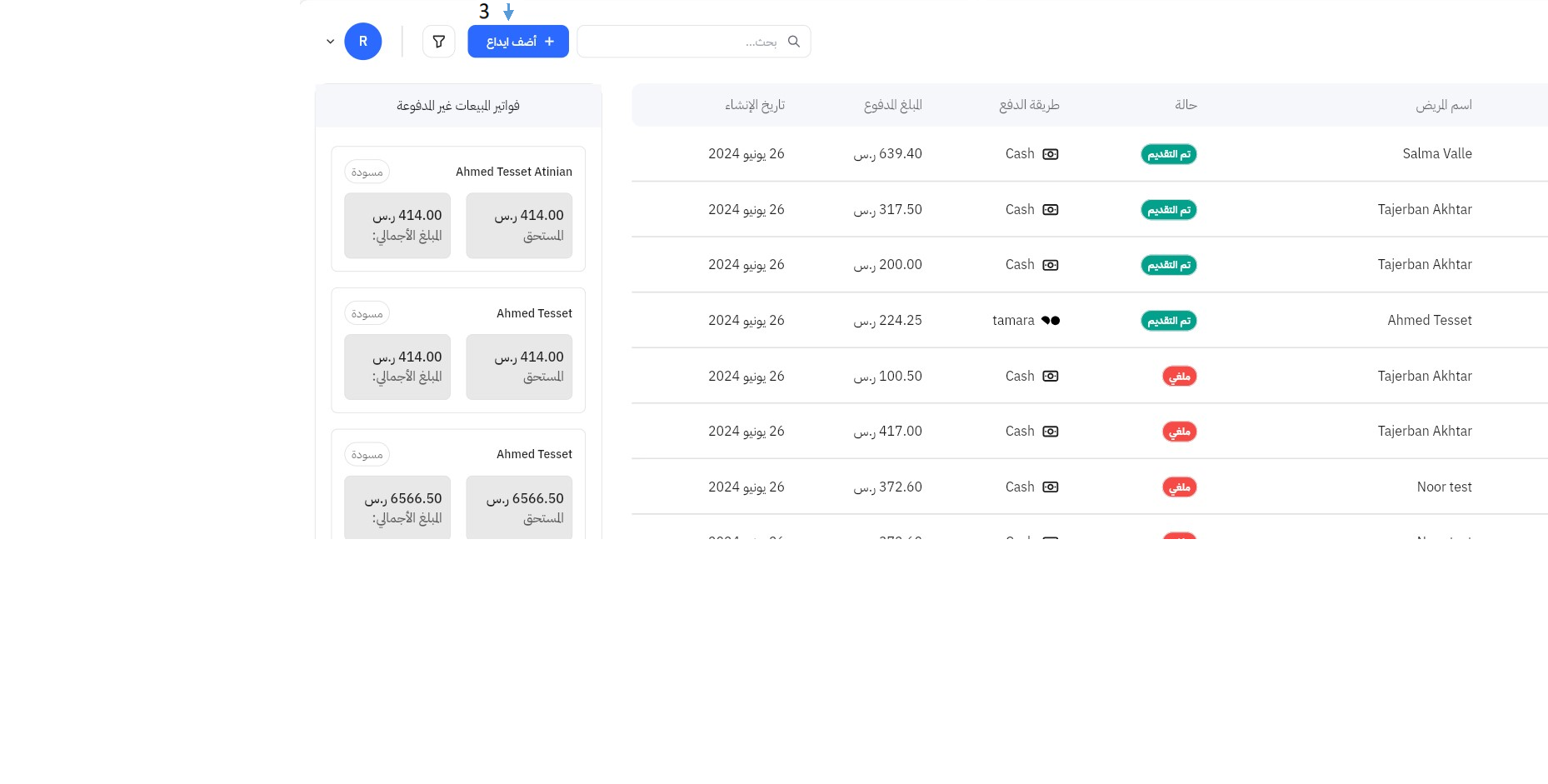Expand the user menu chevron beside avatar
The width and height of the screenshot is (1548, 784).
[331, 42]
